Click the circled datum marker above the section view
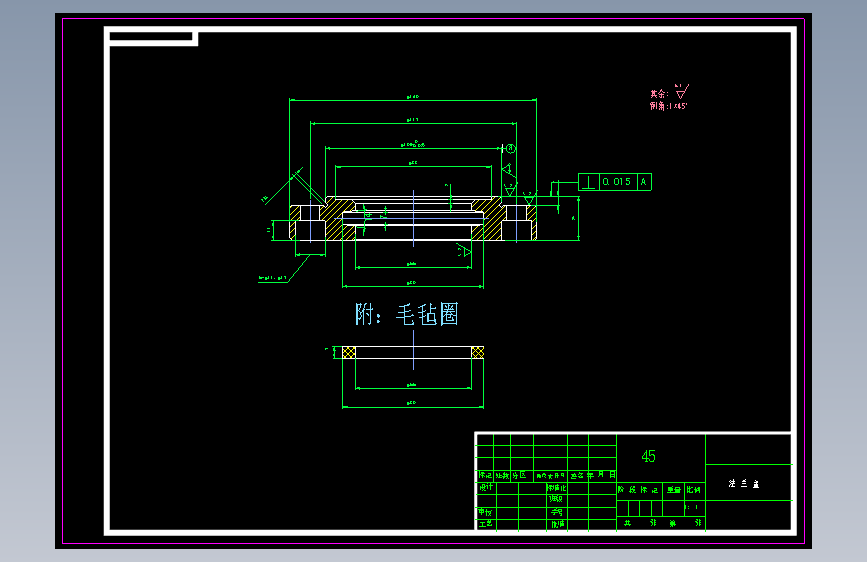This screenshot has width=867, height=562. pyautogui.click(x=510, y=148)
